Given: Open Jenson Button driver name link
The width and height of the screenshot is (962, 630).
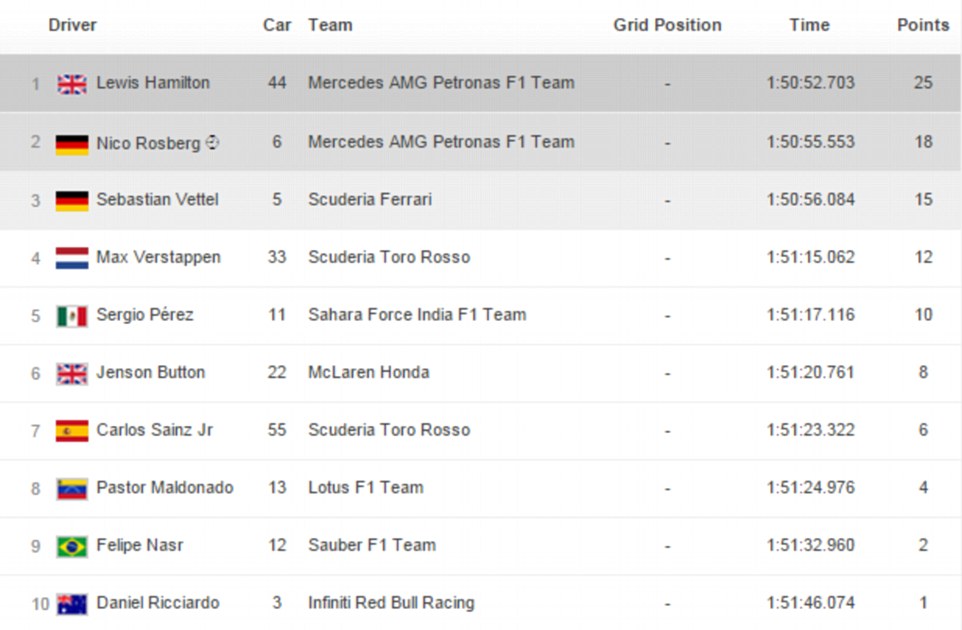Looking at the screenshot, I should [x=151, y=372].
